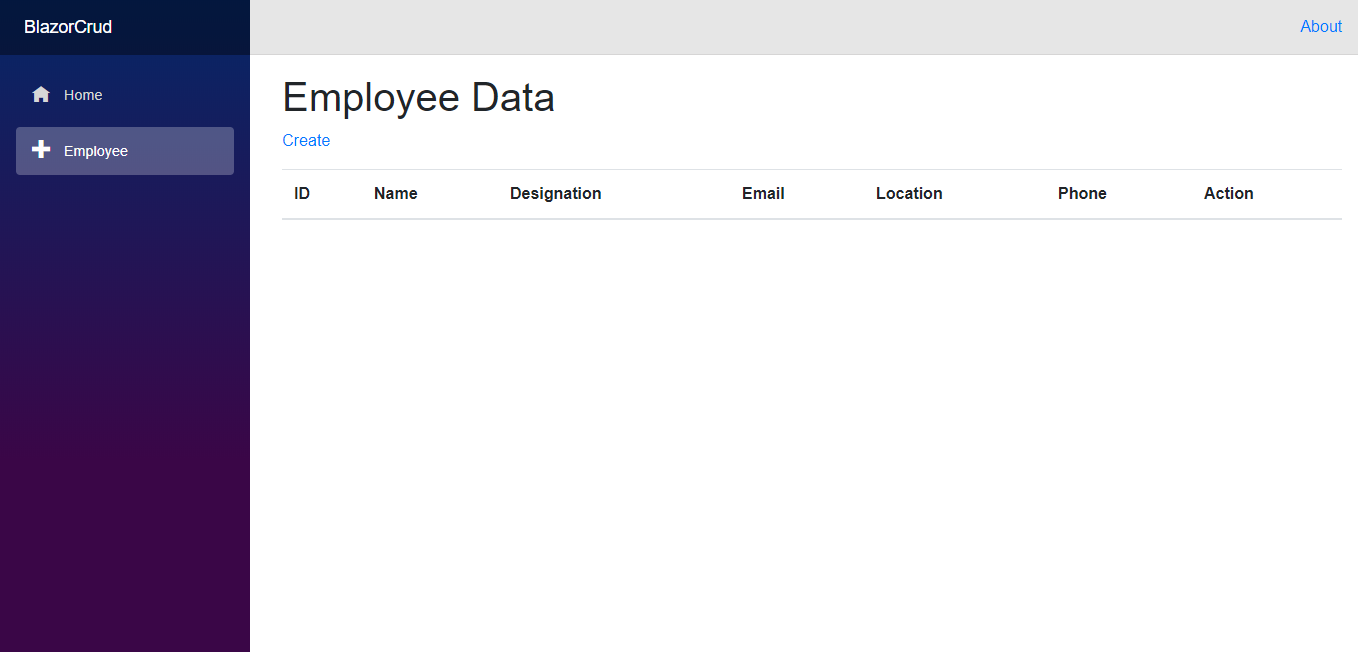Select the Name column header
The height and width of the screenshot is (652, 1358).
click(395, 194)
